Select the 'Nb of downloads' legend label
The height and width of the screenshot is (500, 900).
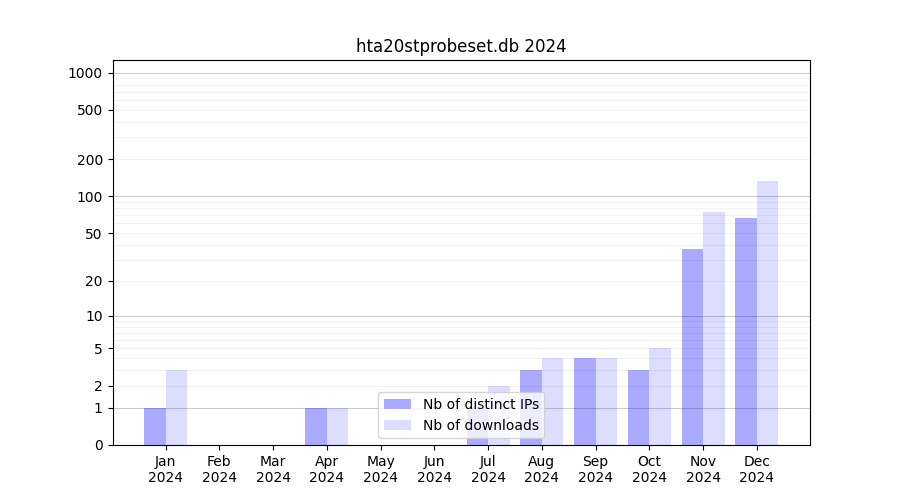click(x=480, y=425)
